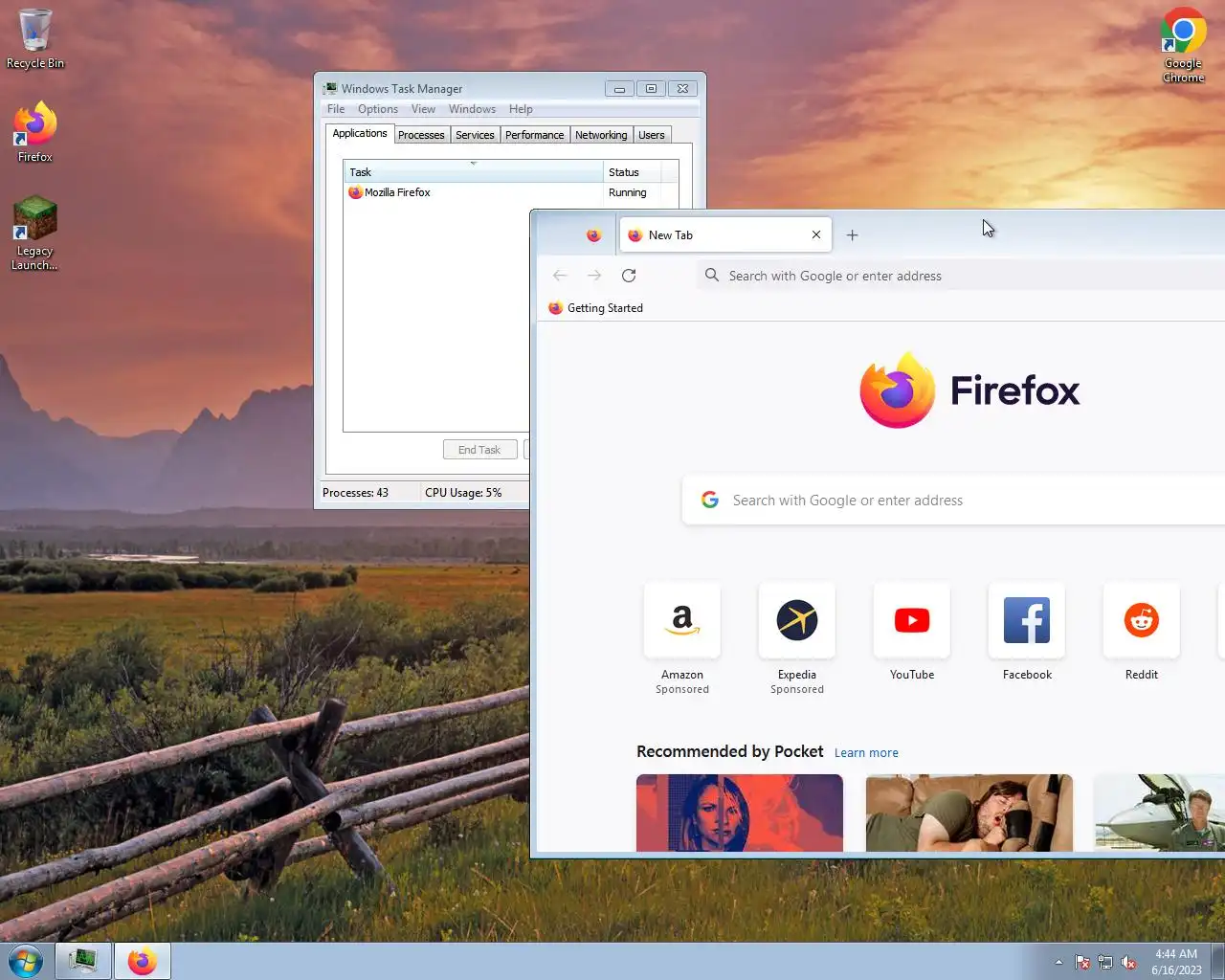The image size is (1225, 980).
Task: Switch to the Performance tab
Action: tap(535, 135)
